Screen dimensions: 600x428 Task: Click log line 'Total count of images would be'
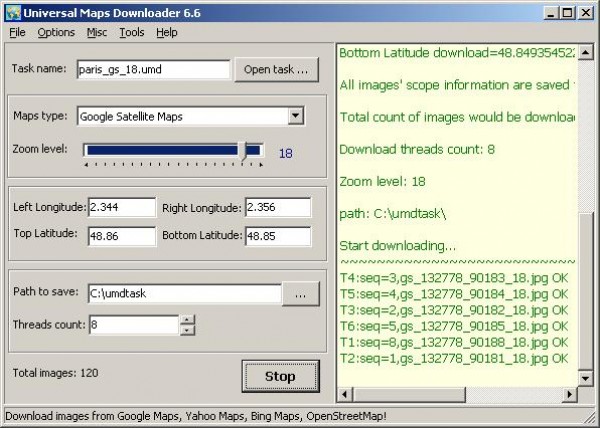457,117
